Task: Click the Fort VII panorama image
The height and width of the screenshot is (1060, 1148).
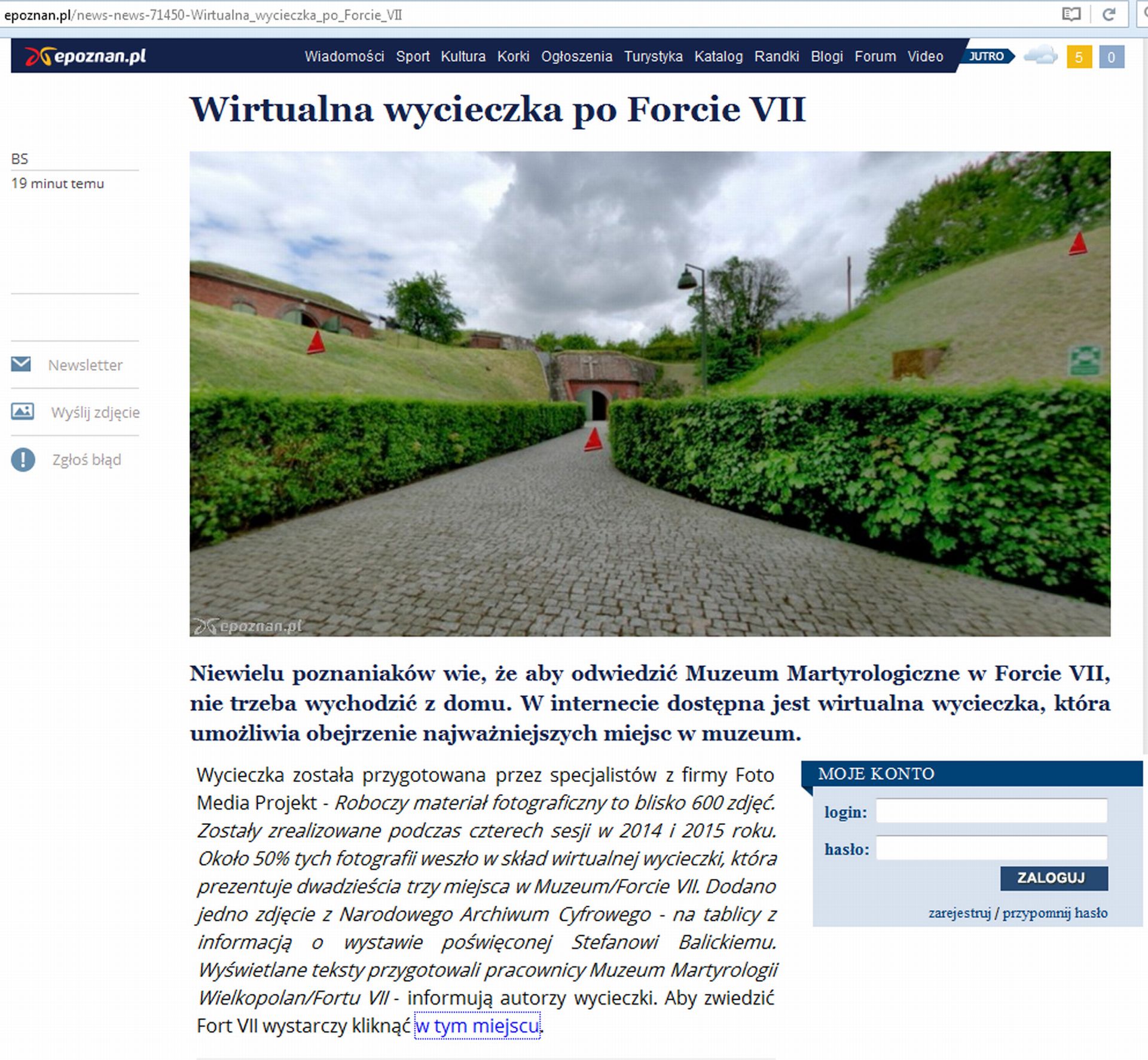Action: point(650,394)
